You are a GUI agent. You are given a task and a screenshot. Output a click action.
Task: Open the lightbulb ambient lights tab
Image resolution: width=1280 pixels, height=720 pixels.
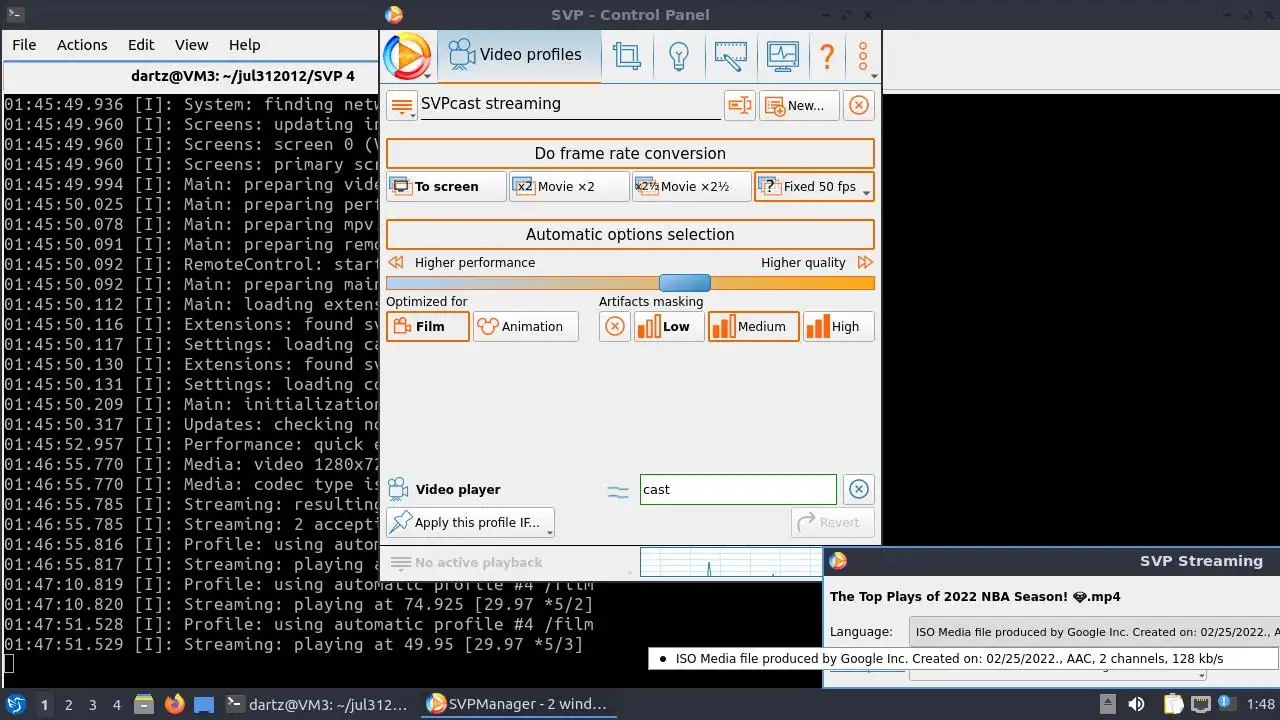click(x=679, y=55)
